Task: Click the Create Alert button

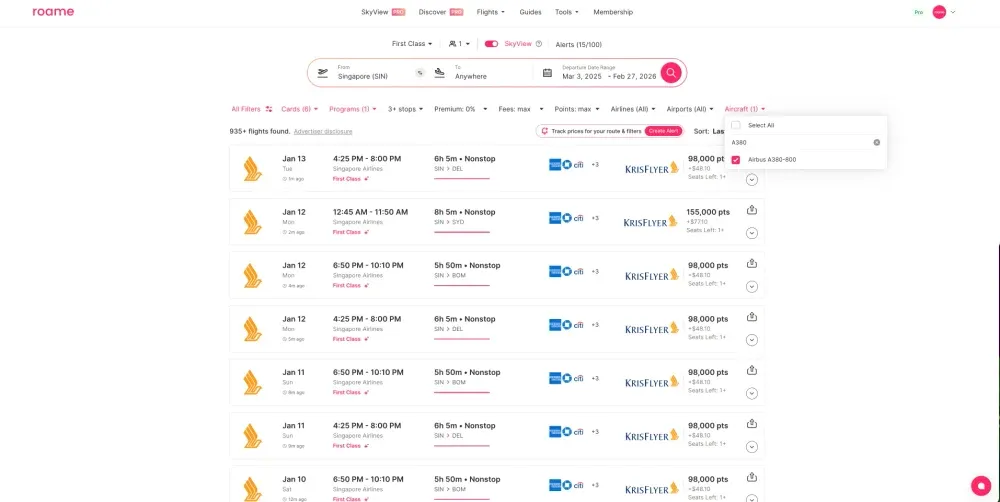Action: click(663, 131)
